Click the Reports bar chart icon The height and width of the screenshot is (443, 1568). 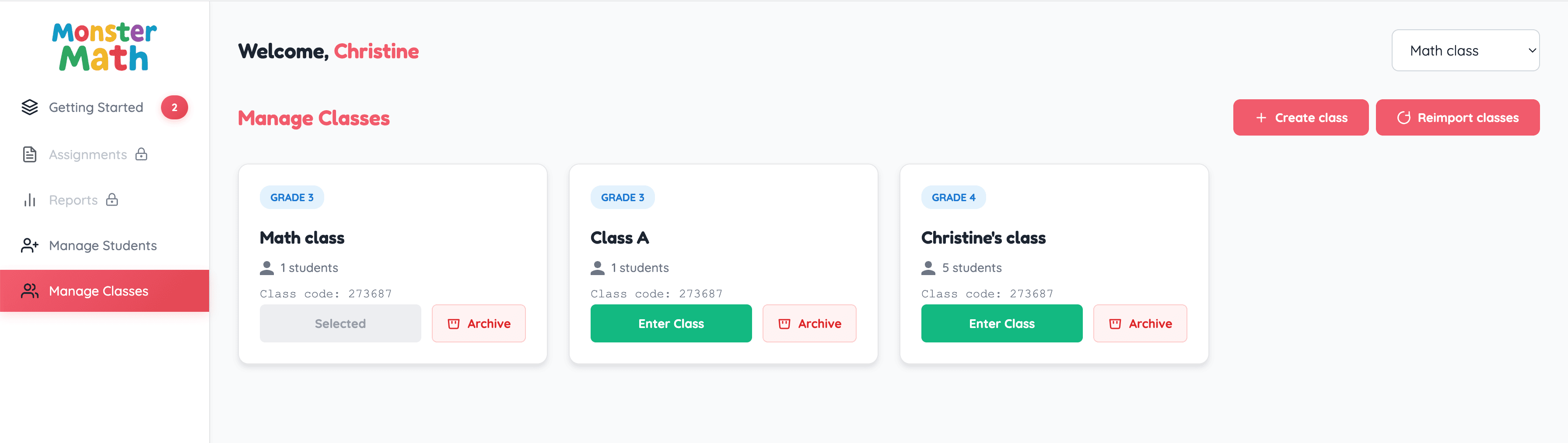30,200
